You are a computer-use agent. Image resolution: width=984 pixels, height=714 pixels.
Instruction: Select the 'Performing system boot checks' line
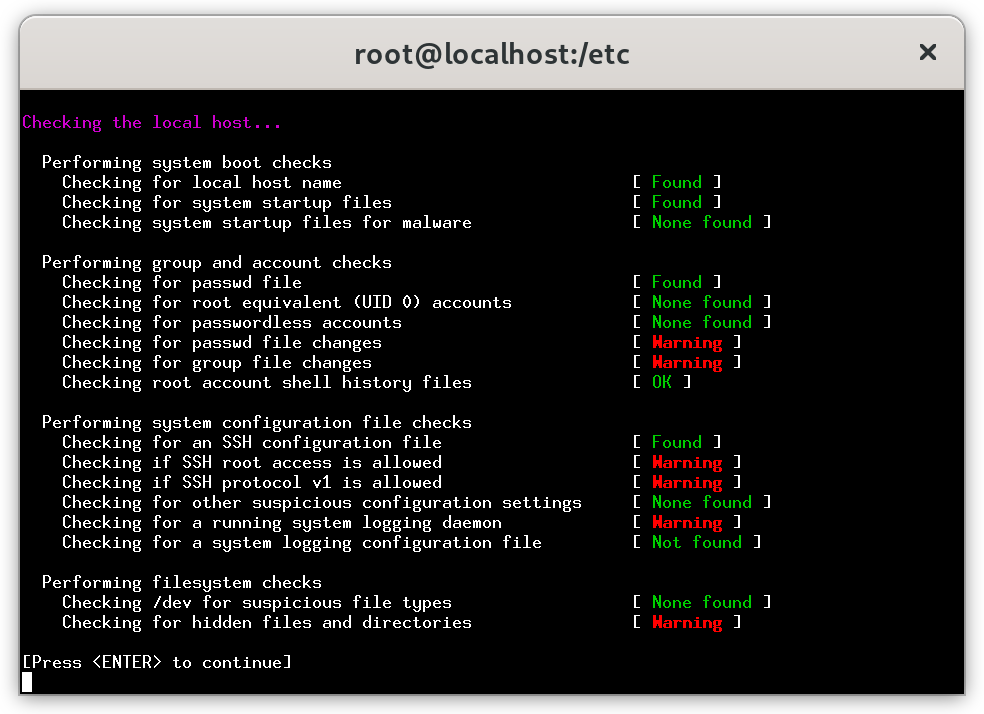point(186,163)
